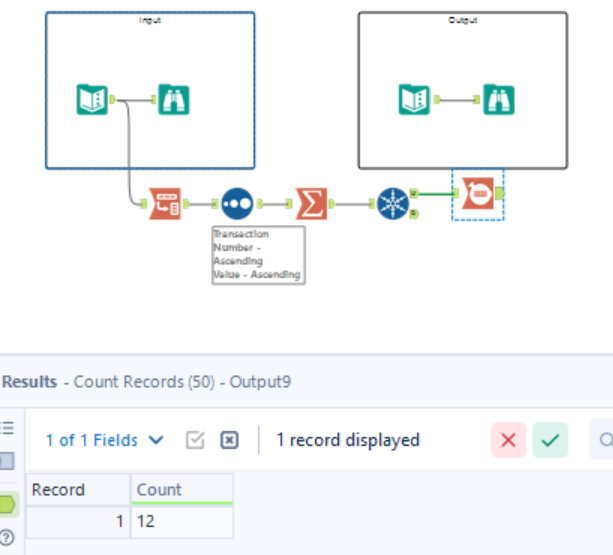Click the 1 record displayed label

pos(348,440)
